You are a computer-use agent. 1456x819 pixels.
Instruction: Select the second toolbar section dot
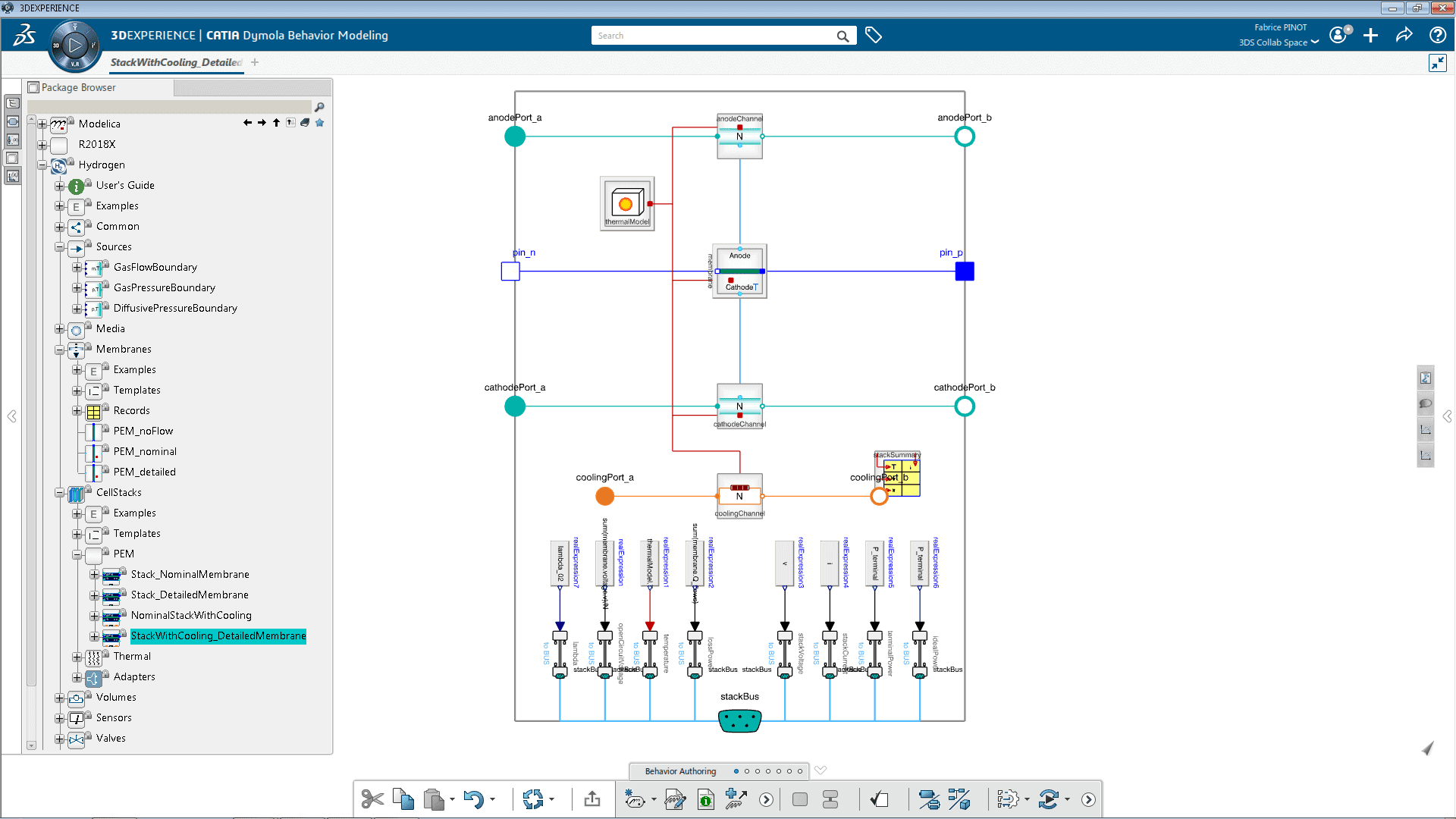pos(747,771)
